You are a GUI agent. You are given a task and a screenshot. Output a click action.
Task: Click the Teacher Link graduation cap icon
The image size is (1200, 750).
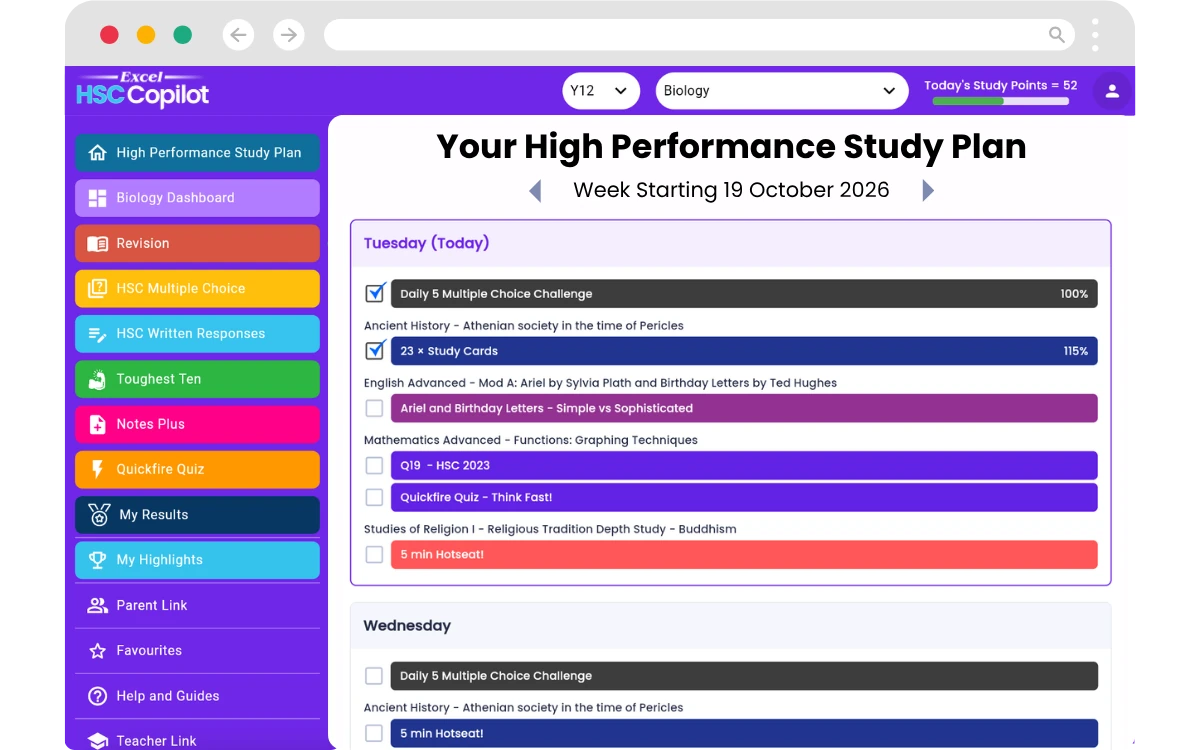point(97,741)
